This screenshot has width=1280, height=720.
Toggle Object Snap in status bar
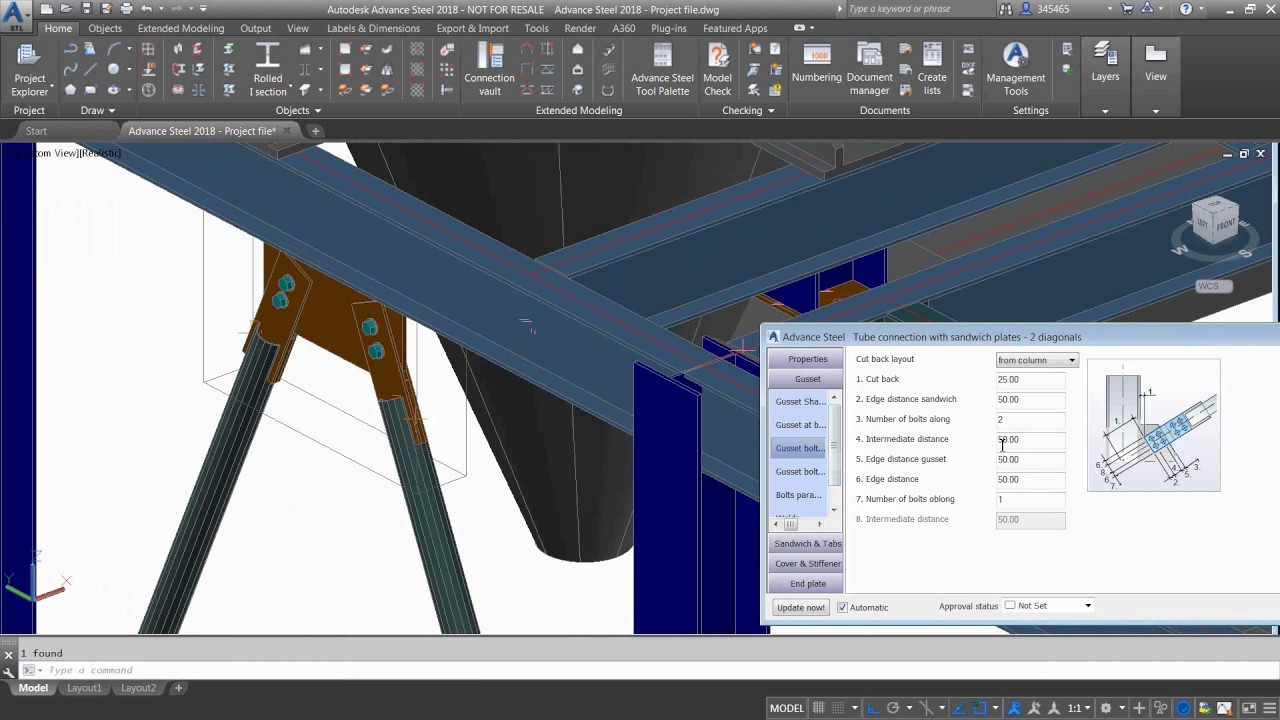pyautogui.click(x=980, y=708)
